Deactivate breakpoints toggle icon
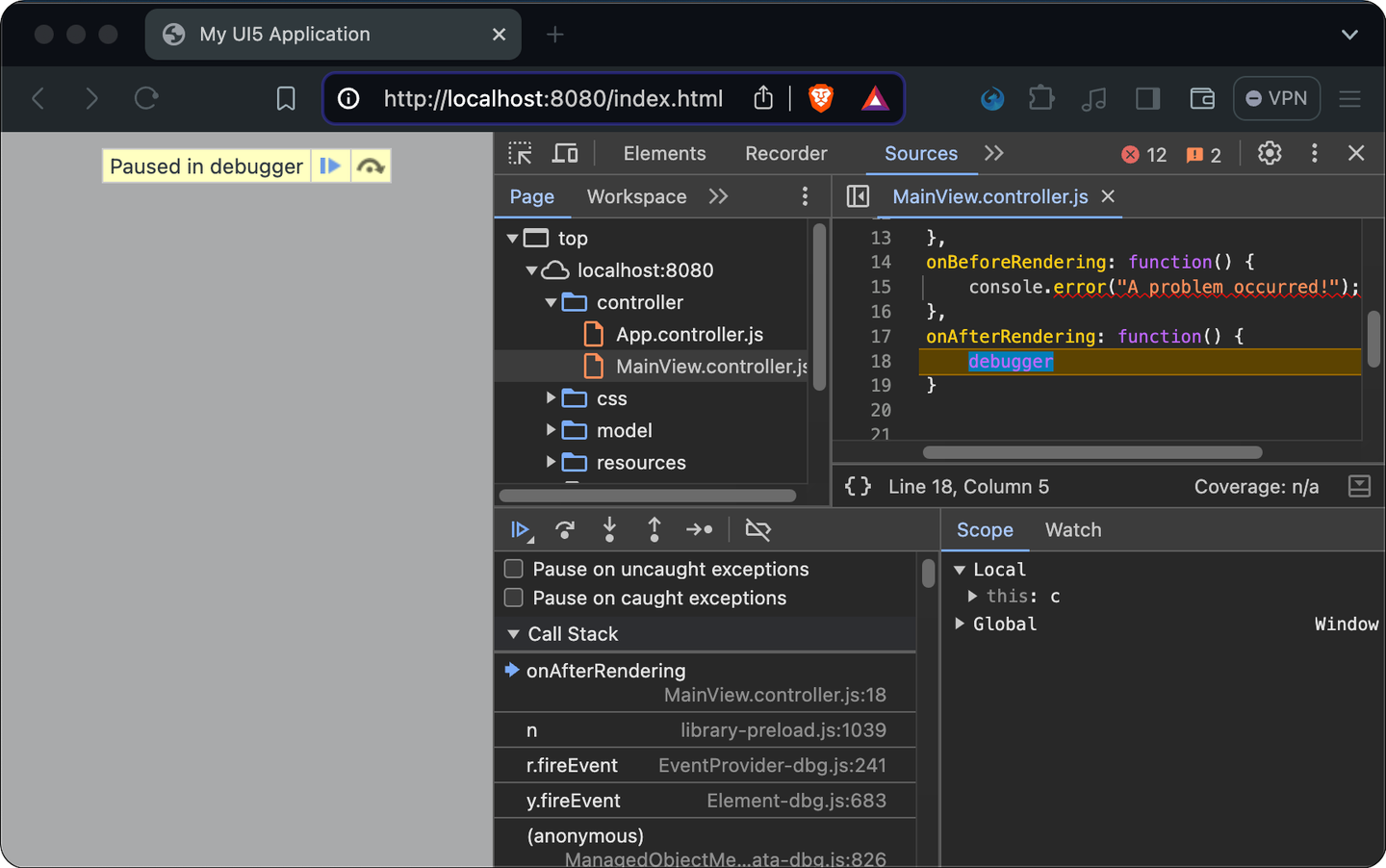Image resolution: width=1386 pixels, height=868 pixels. [x=757, y=529]
